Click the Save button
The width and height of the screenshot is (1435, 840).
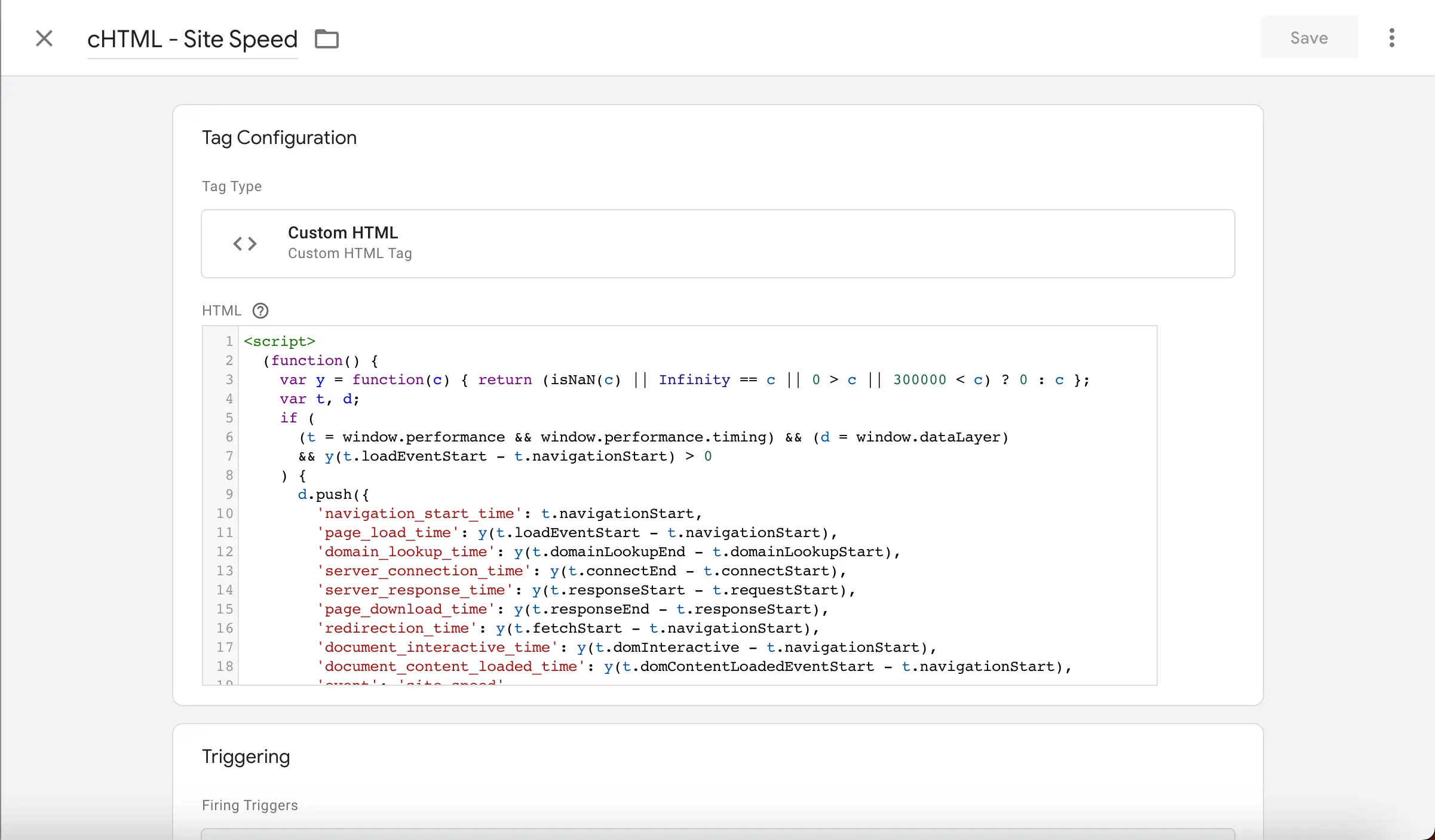click(1309, 38)
